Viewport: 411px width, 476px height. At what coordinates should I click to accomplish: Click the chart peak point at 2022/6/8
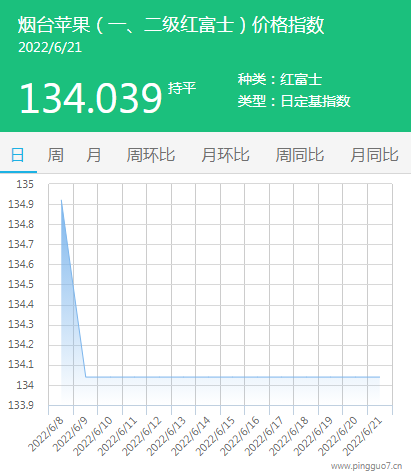(x=61, y=200)
